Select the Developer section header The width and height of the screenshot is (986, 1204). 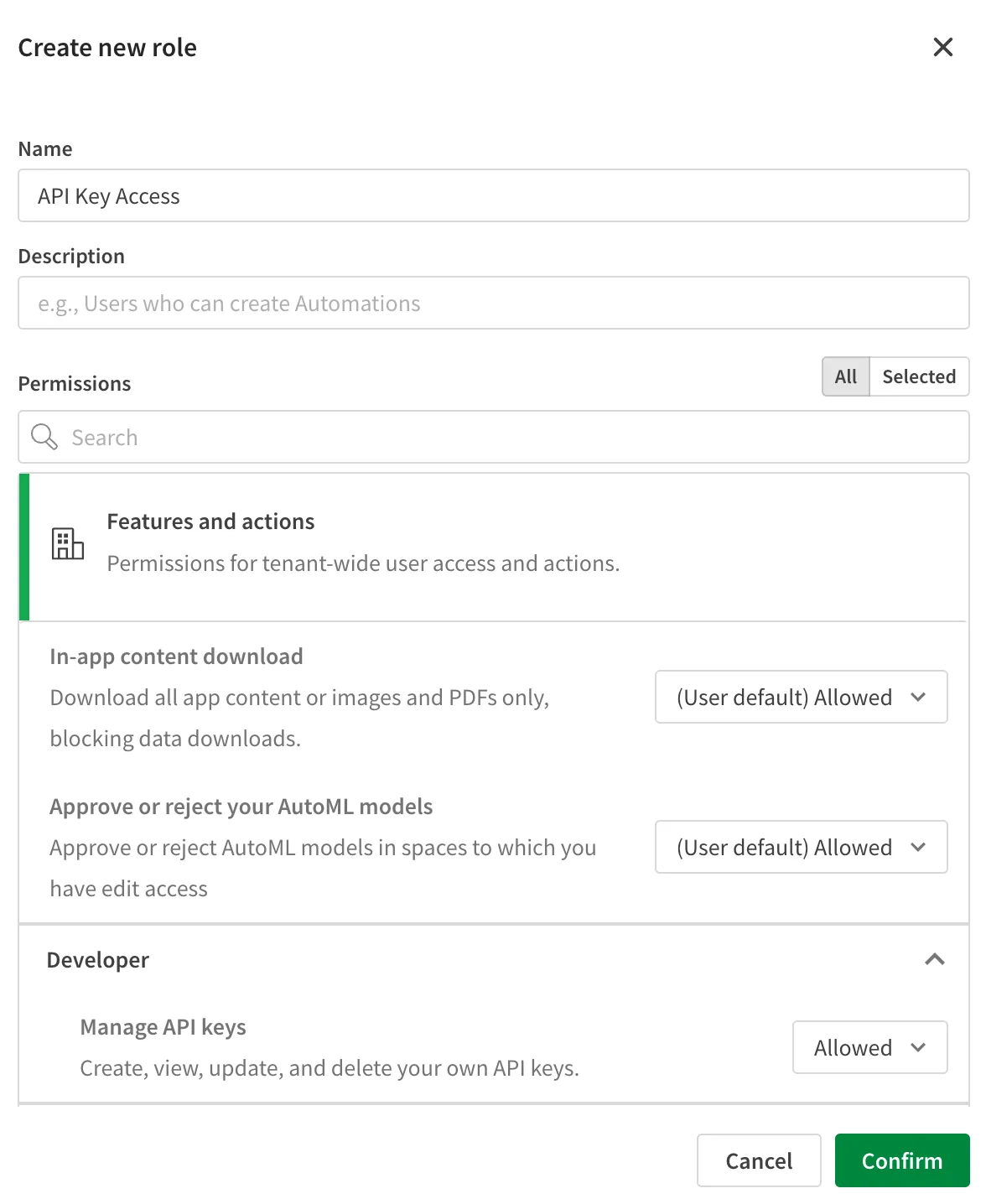point(97,959)
